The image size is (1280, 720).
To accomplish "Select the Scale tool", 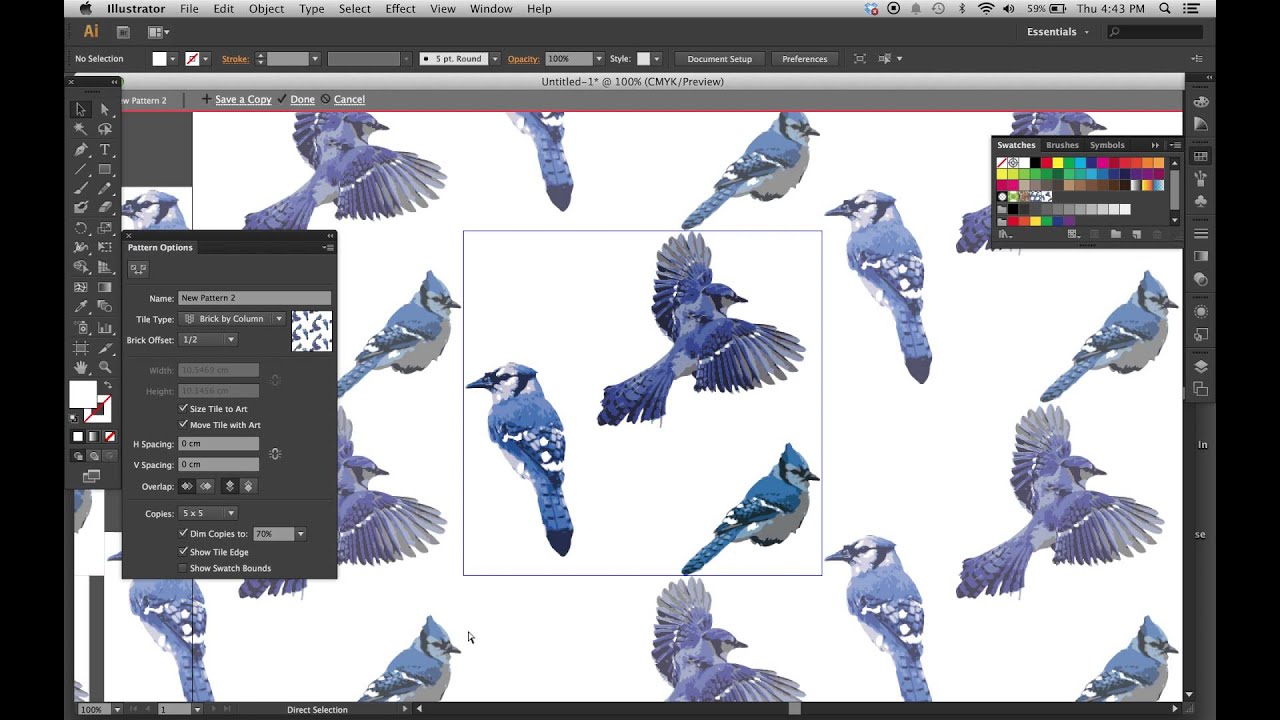I will coord(104,228).
